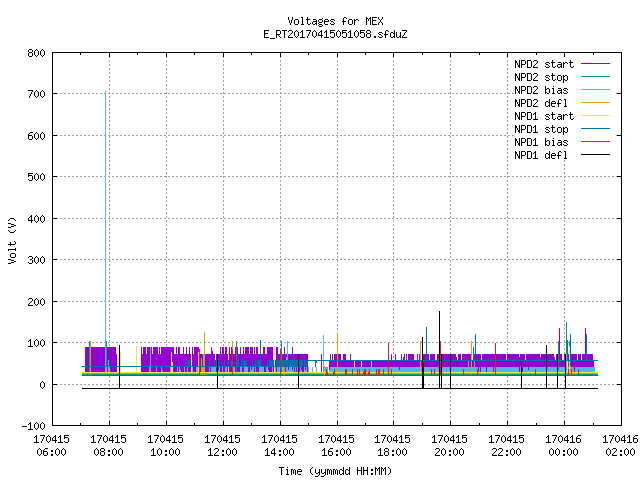Click the x-axis tick label 170415 20:00
Viewport: 640px width, 480px height.
coord(449,446)
